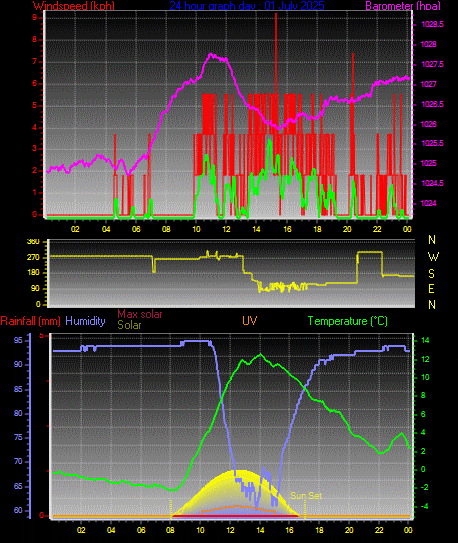Click the S compass direction label
The width and height of the screenshot is (458, 543).
click(x=431, y=274)
